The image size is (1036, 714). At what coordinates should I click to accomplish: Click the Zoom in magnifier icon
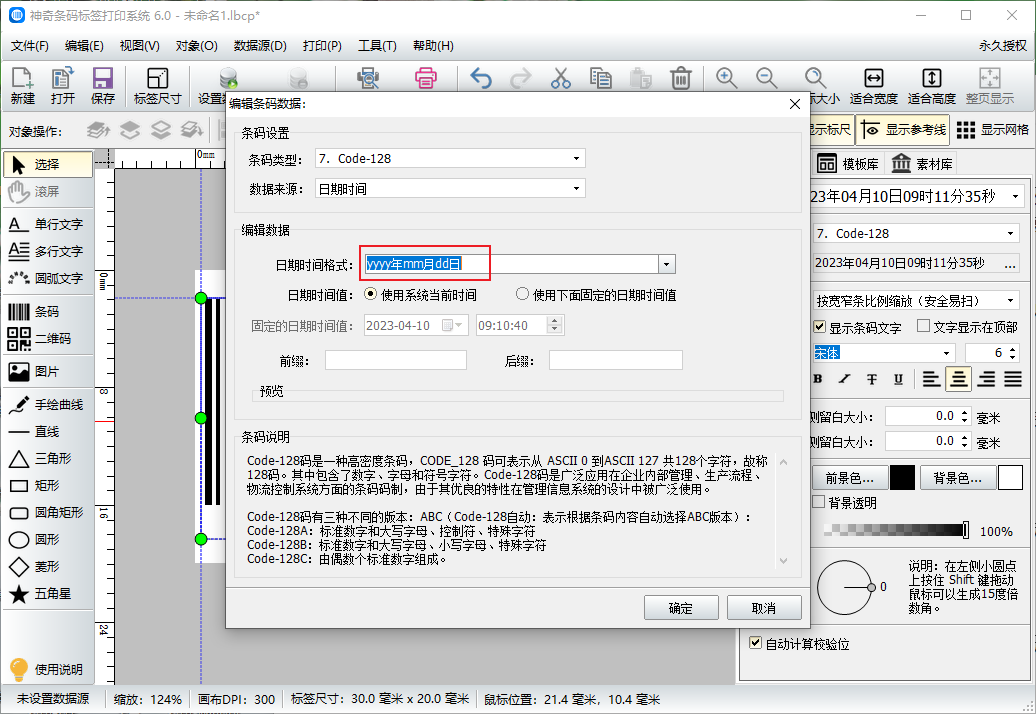point(726,79)
